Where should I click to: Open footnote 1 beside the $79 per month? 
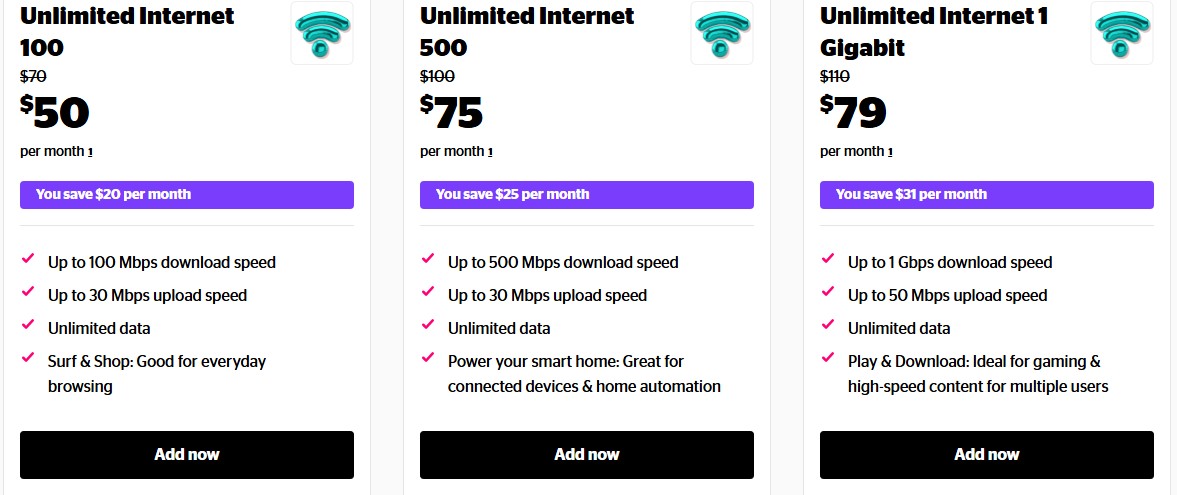click(890, 152)
